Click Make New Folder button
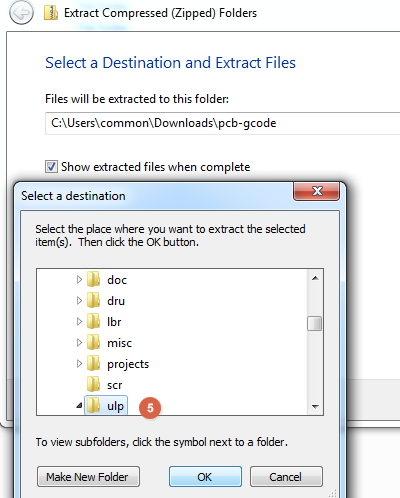 point(88,477)
